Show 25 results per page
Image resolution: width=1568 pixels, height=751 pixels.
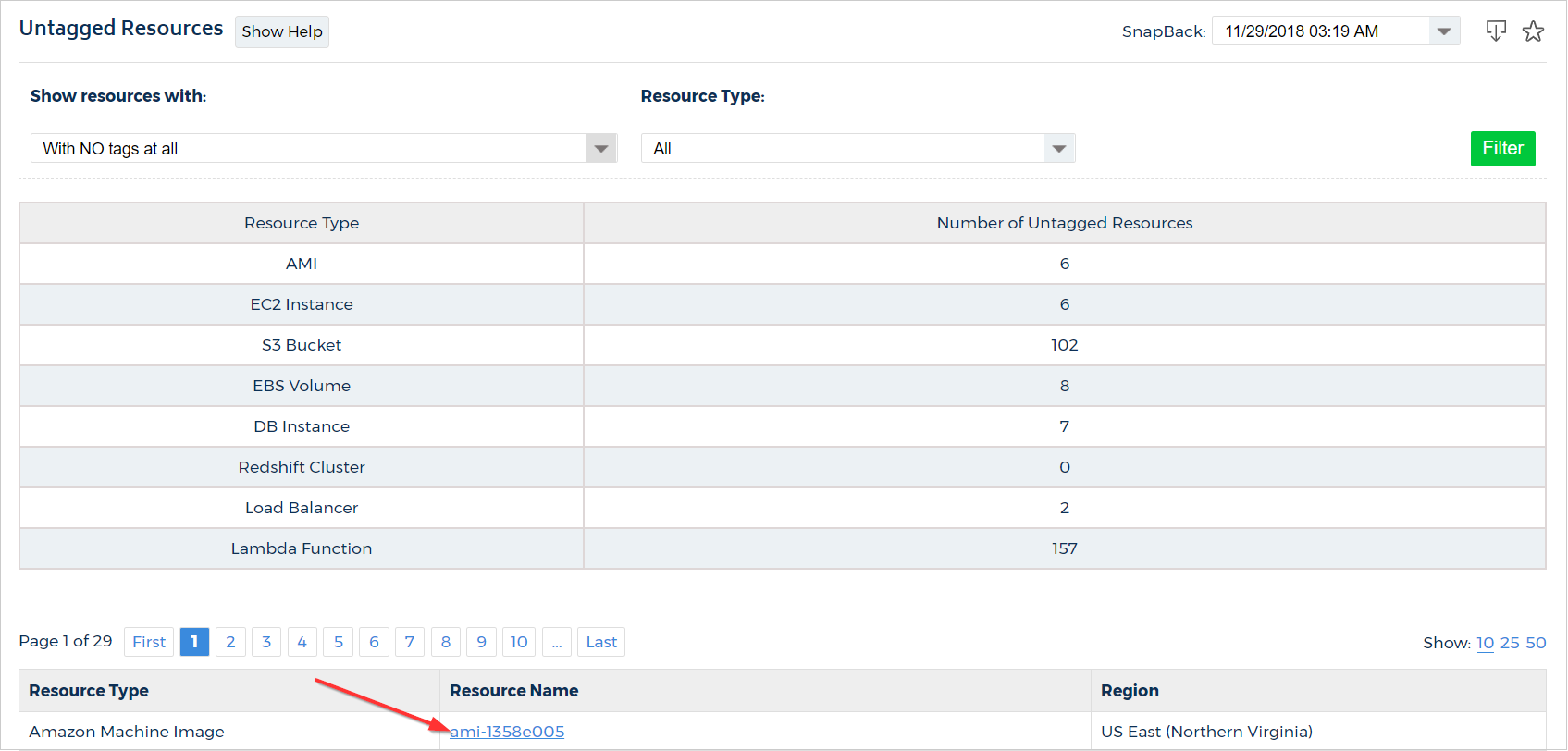point(1510,643)
